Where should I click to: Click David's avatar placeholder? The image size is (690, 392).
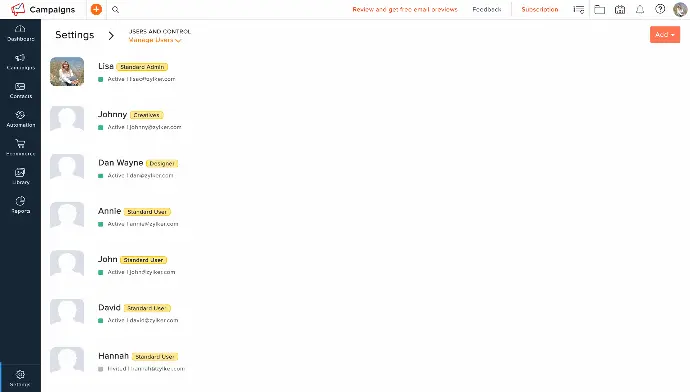67,312
